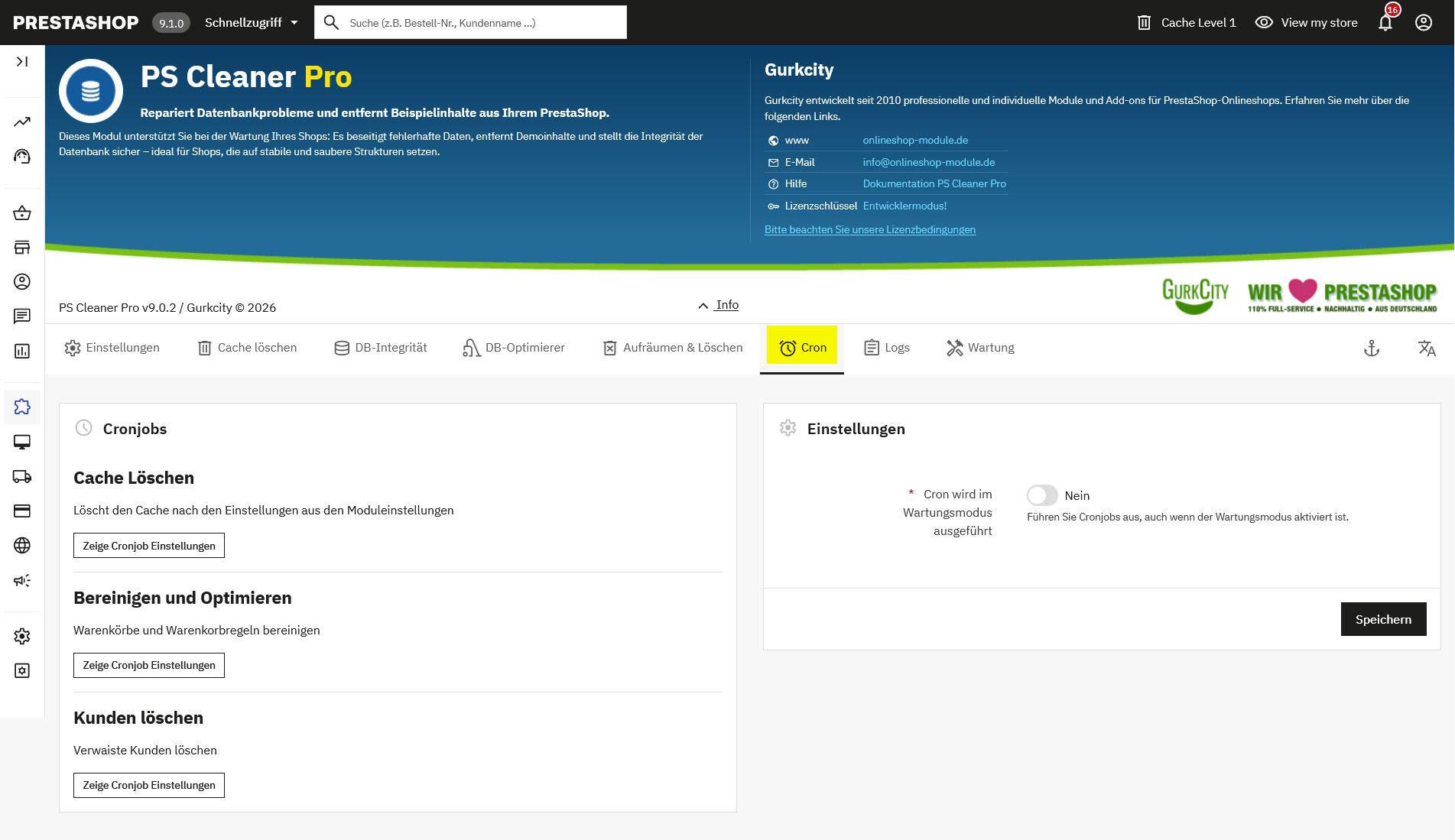1455x840 pixels.
Task: Open the international globe icon in sidebar
Action: [22, 545]
